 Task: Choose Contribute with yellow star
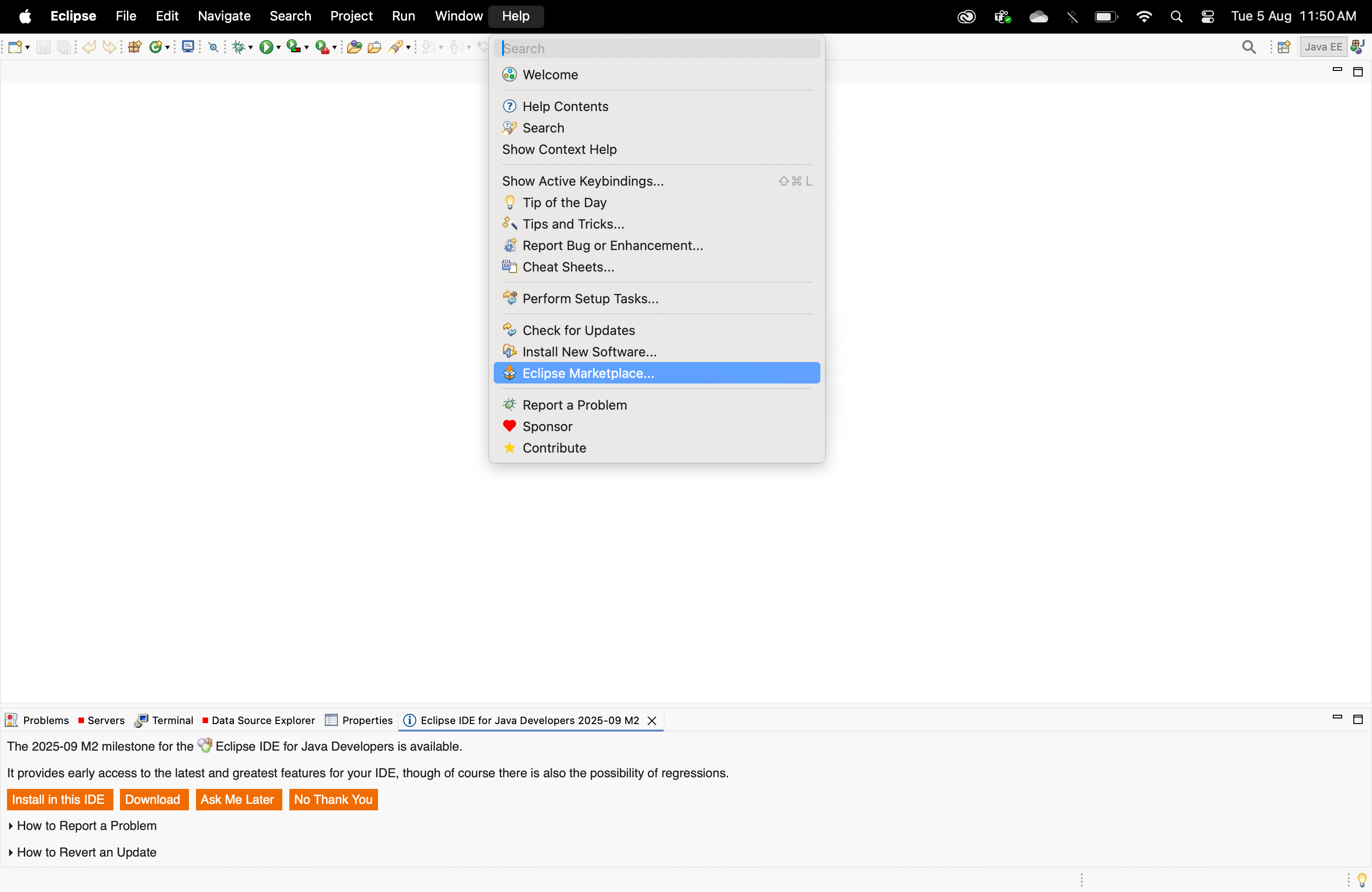coord(657,448)
